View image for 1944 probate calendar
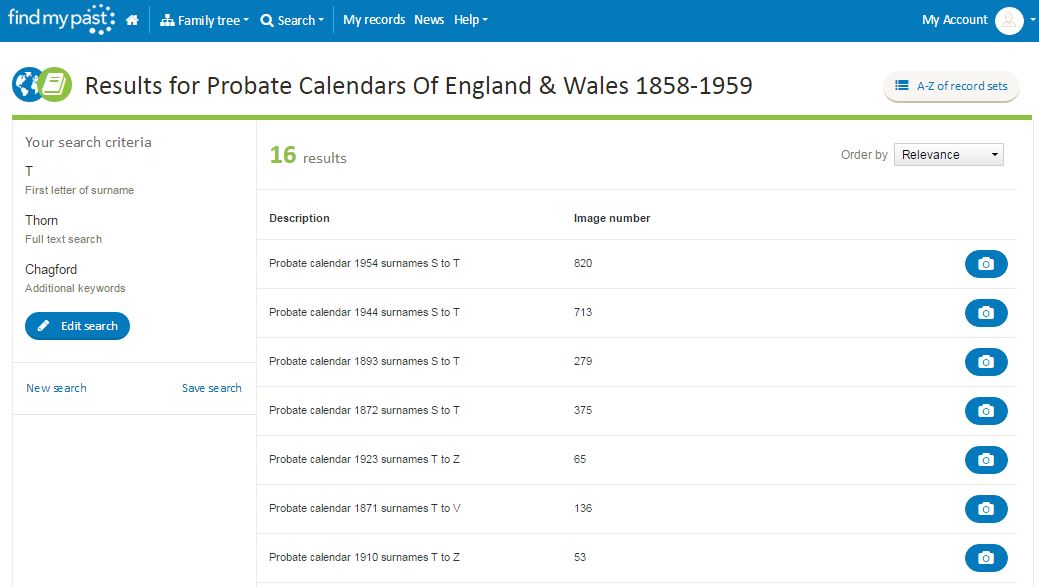 pyautogui.click(x=985, y=313)
